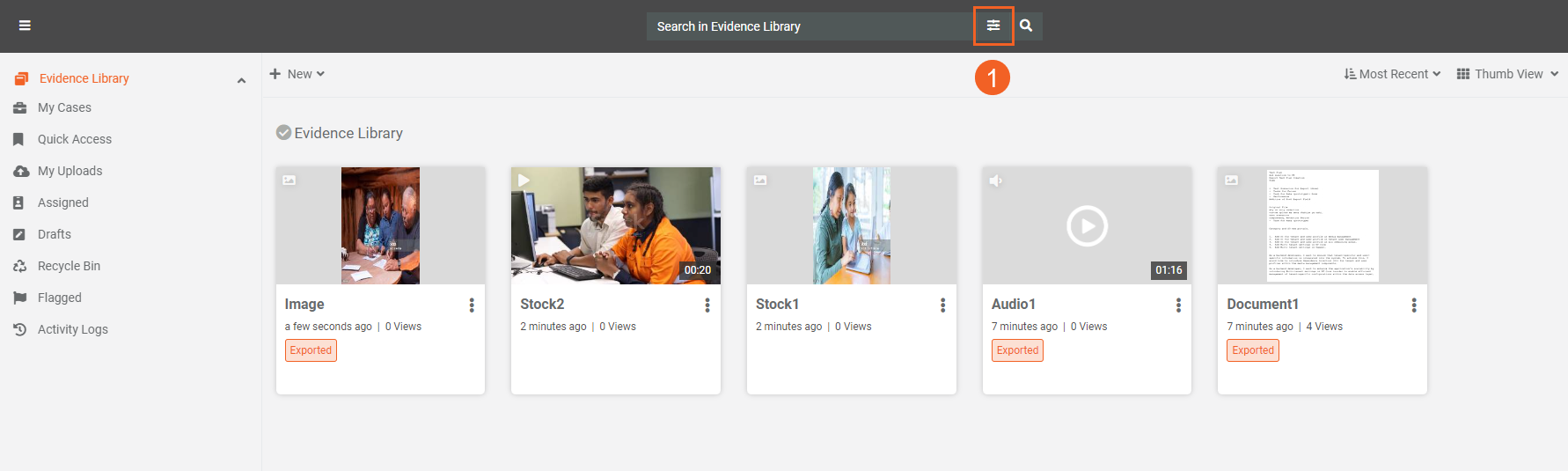The image size is (1568, 471).
Task: Open three-dot menu on Stock1 card
Action: (x=942, y=305)
